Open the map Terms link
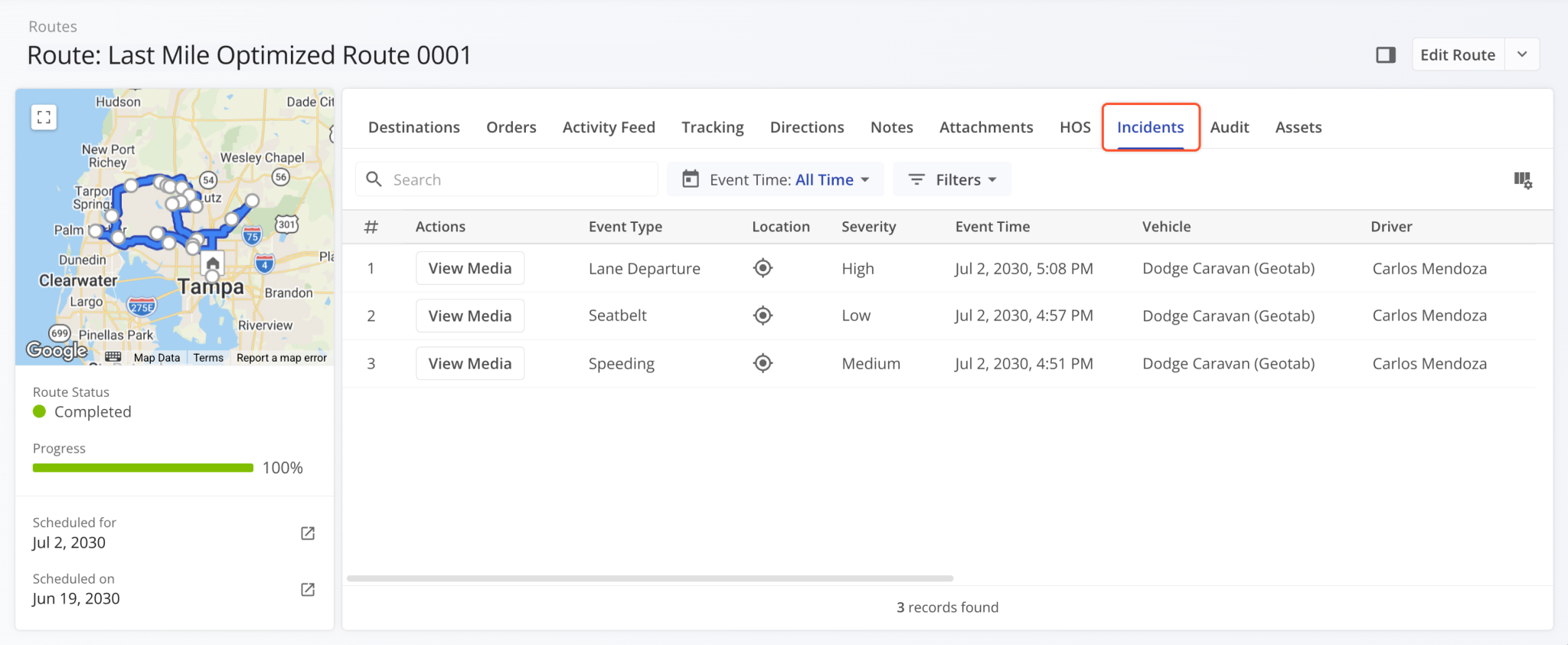The image size is (1568, 645). (208, 358)
